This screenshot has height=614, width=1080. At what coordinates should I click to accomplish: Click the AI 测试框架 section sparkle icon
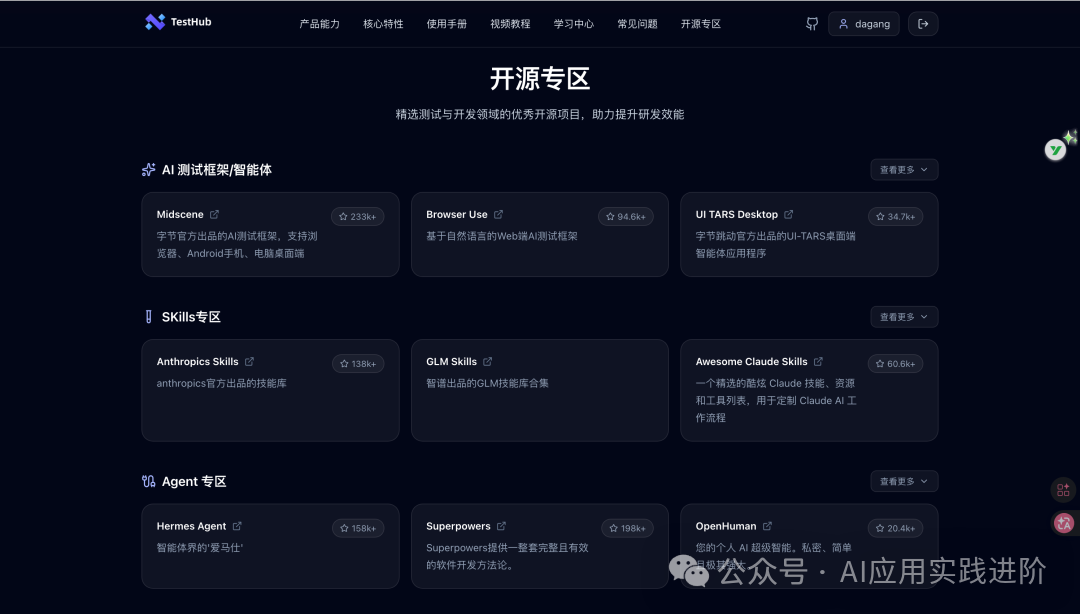click(148, 170)
